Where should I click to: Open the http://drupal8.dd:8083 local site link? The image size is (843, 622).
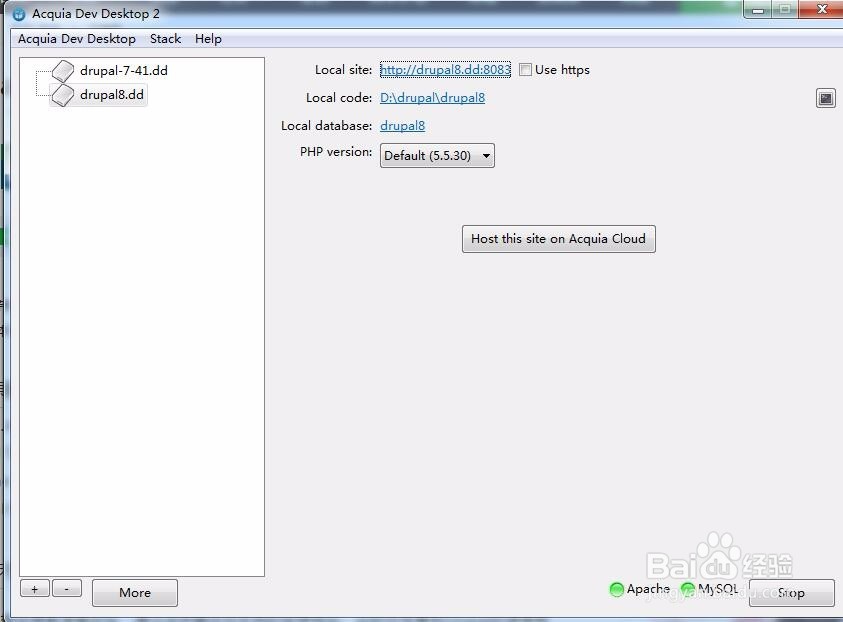pos(445,70)
